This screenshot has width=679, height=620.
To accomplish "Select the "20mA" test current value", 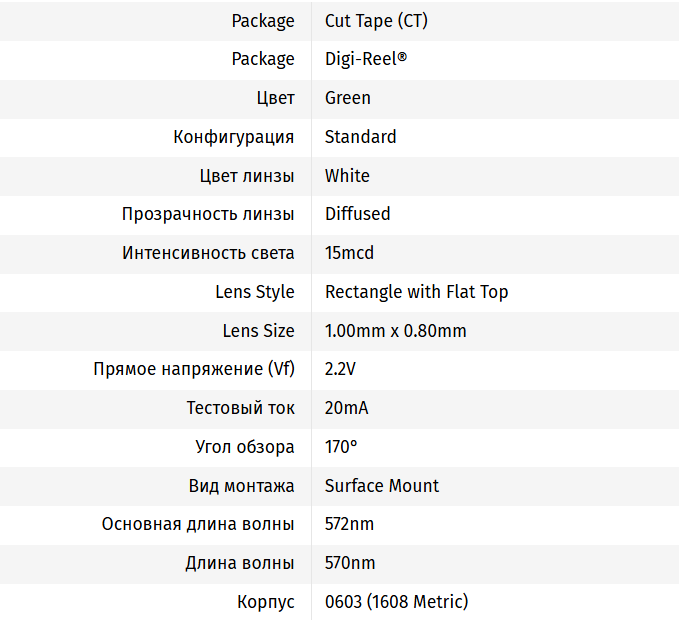I will [347, 408].
